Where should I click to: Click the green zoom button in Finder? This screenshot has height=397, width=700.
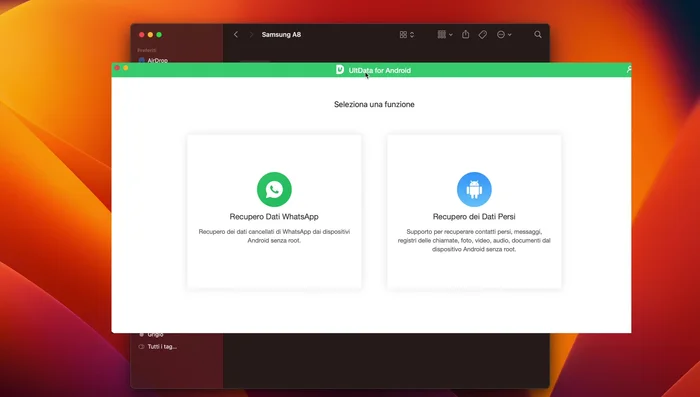pos(159,34)
